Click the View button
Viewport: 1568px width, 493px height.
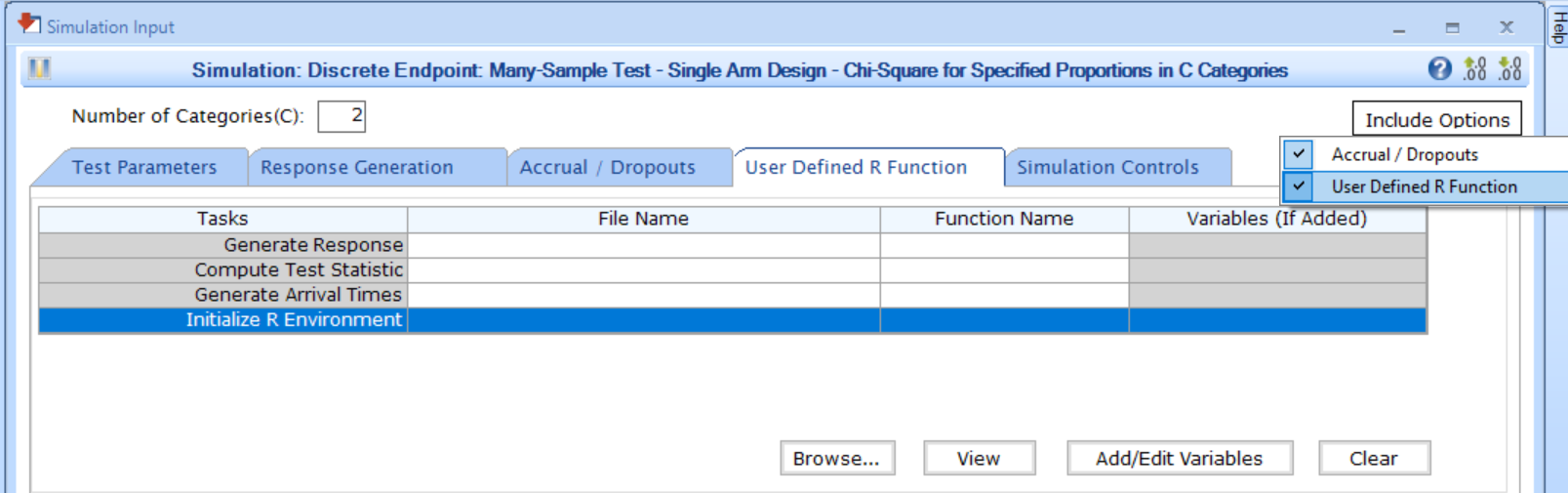tap(979, 458)
